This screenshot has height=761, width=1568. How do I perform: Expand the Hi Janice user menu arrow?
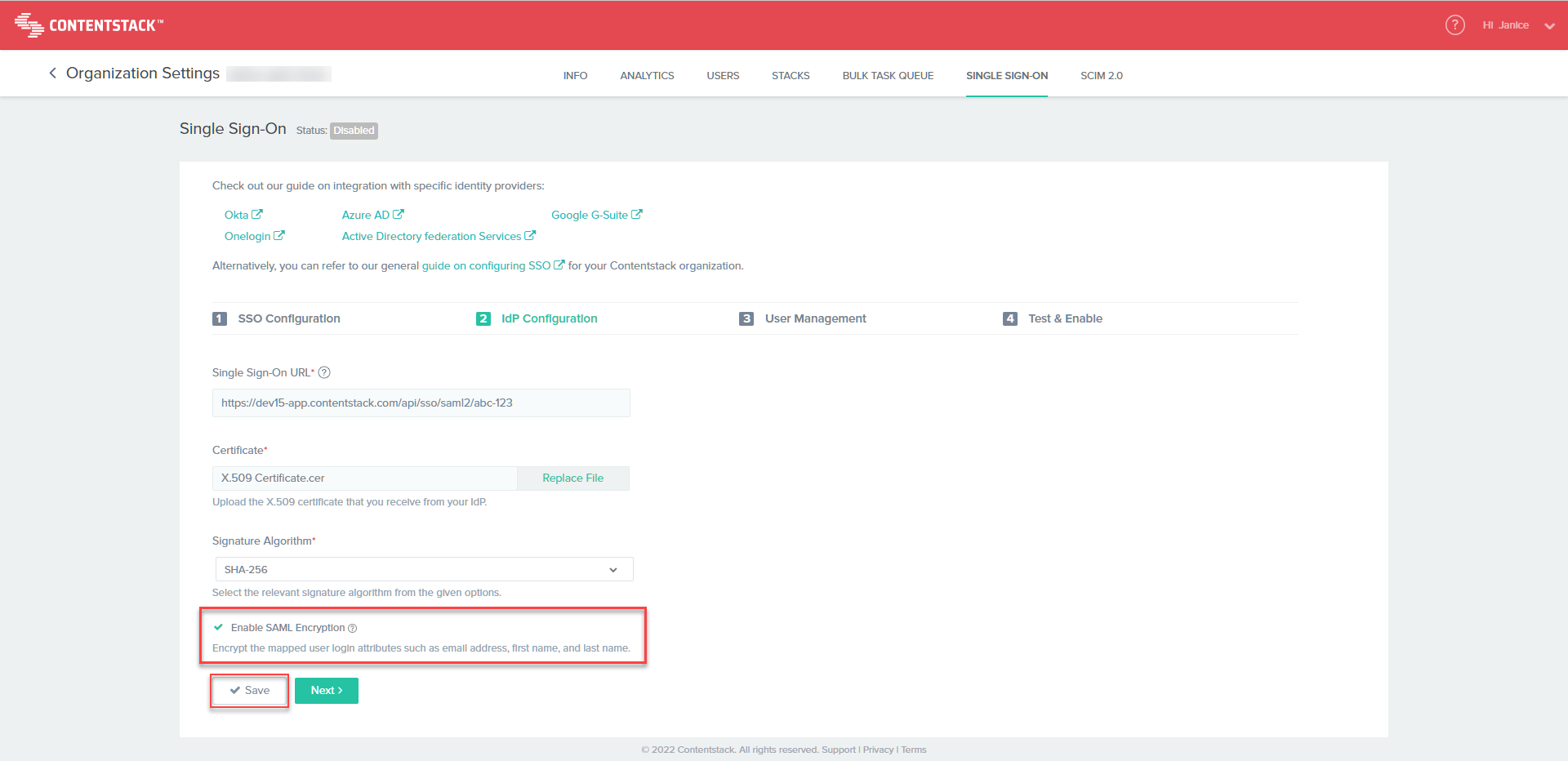click(1549, 26)
